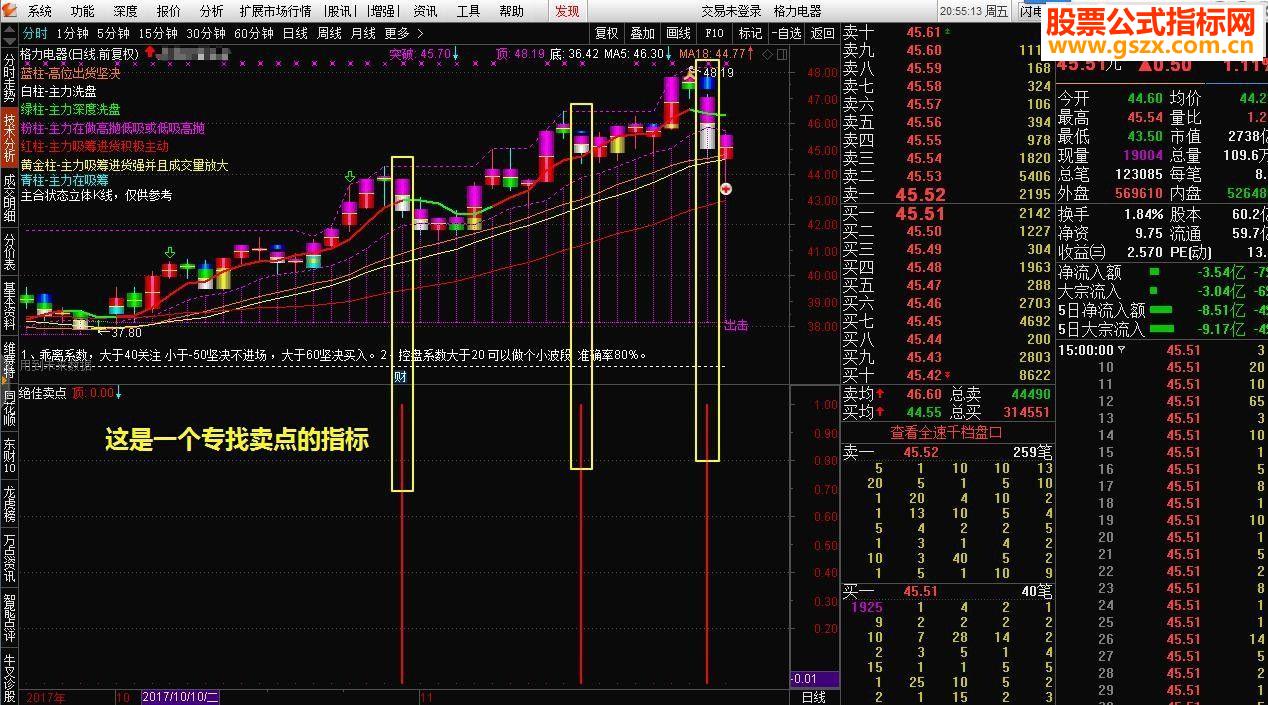Click the 卖十 price 45.61
The width and height of the screenshot is (1268, 705).
click(x=924, y=32)
